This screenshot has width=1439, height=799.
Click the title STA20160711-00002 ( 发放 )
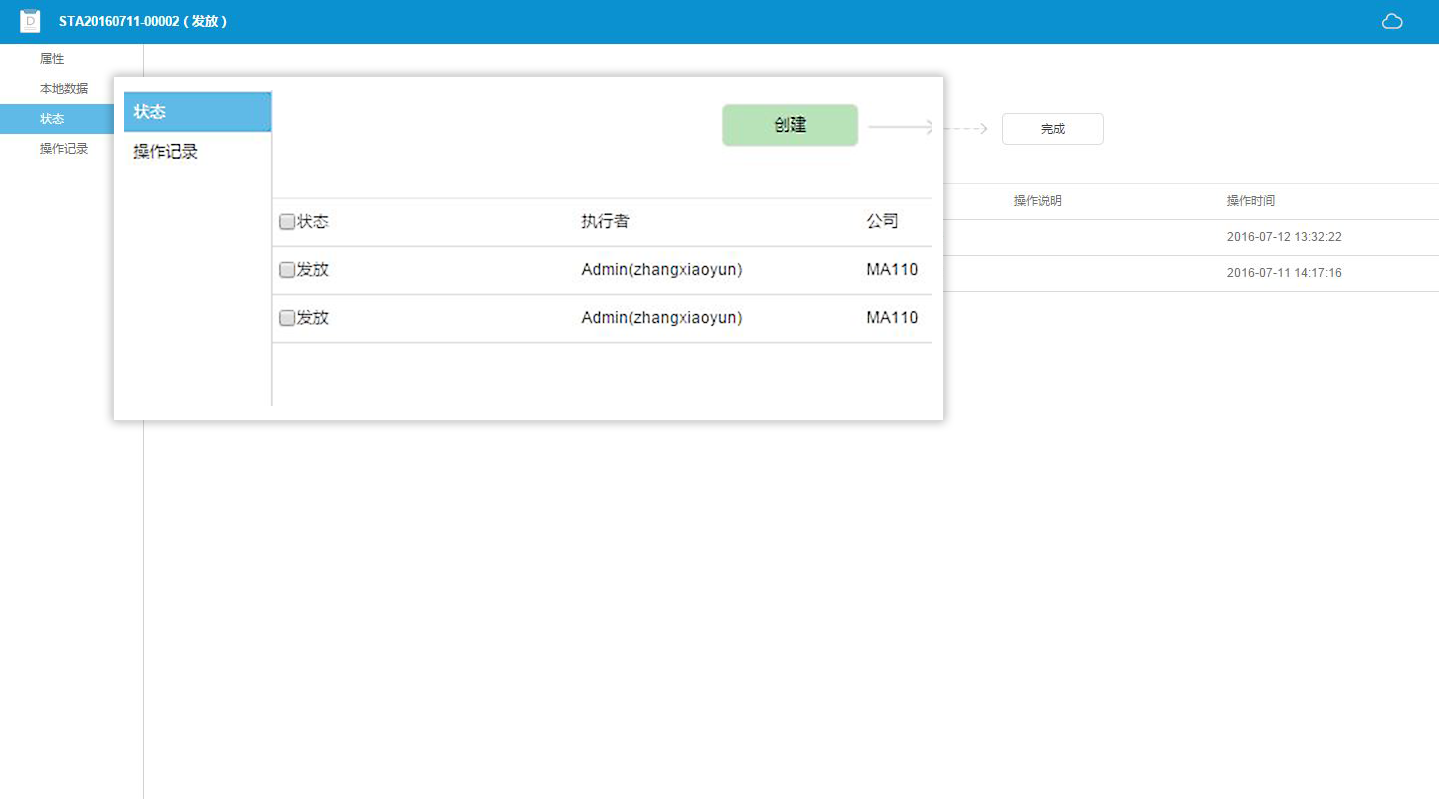143,21
